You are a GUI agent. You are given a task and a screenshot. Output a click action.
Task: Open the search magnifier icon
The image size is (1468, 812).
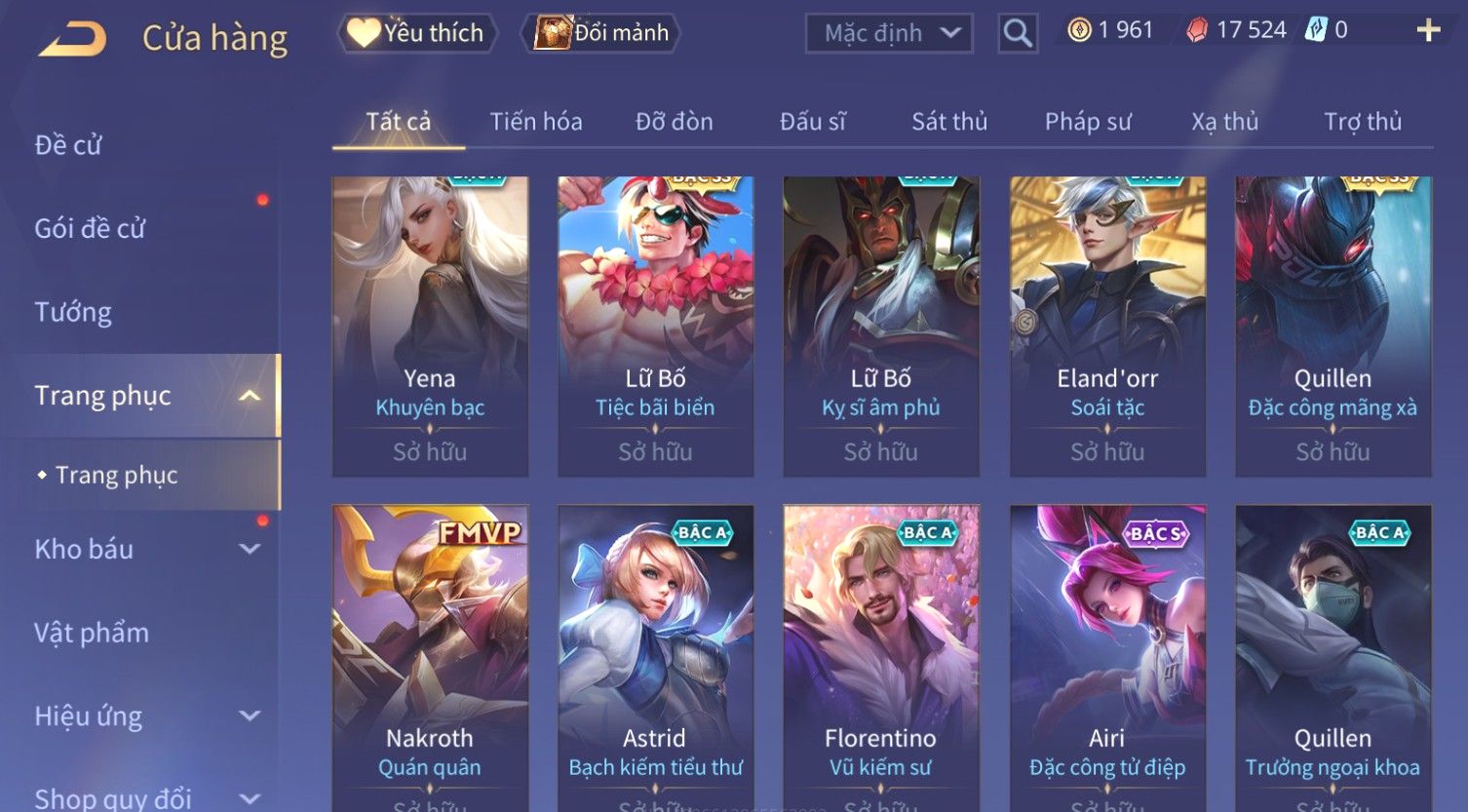coord(1017,33)
